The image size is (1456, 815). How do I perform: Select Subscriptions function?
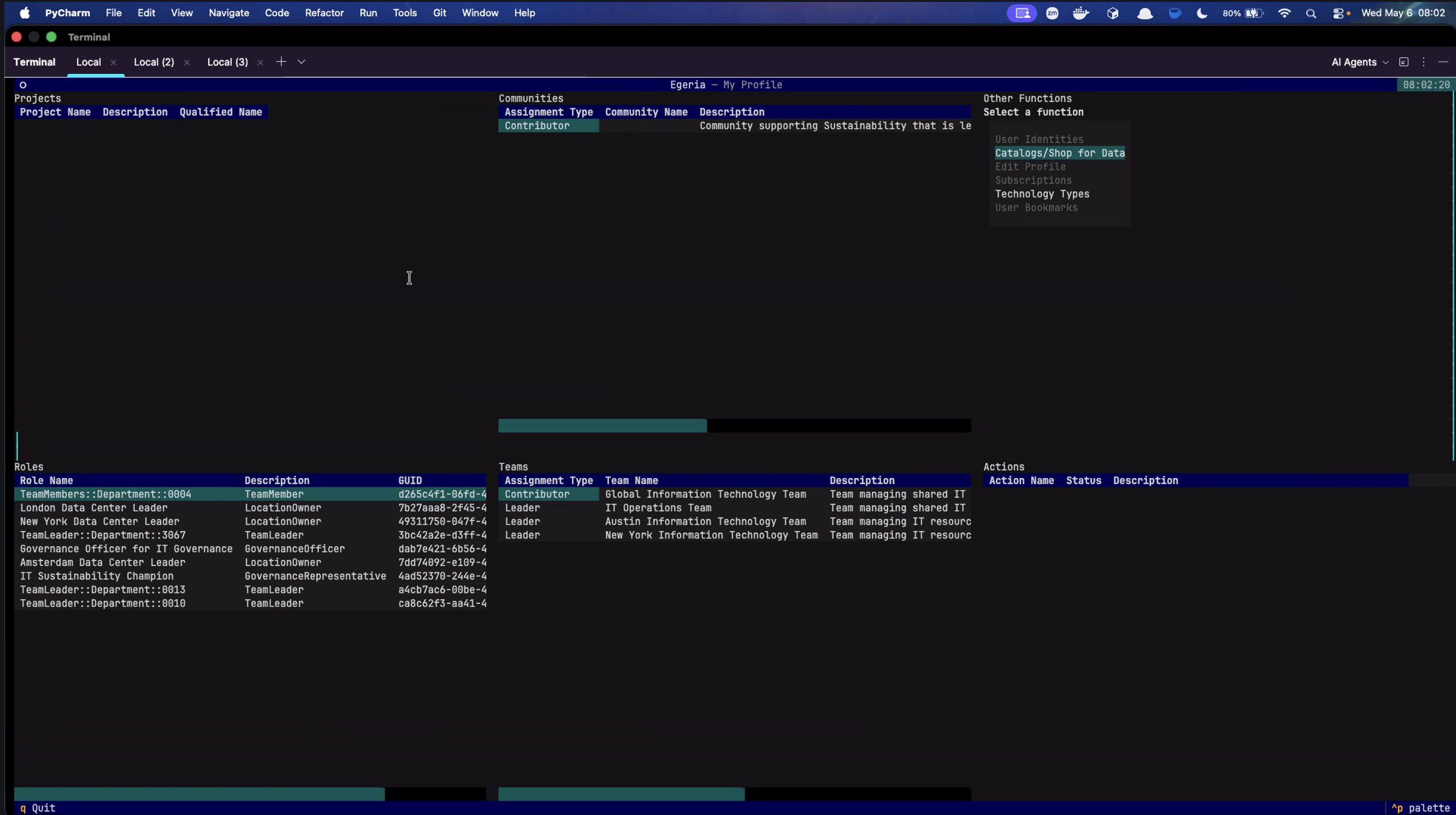(x=1033, y=180)
